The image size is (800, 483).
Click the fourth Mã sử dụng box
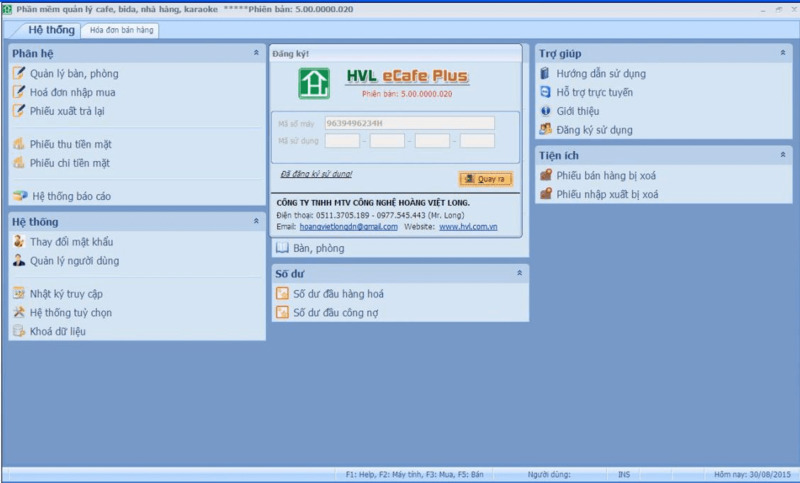pyautogui.click(x=477, y=141)
